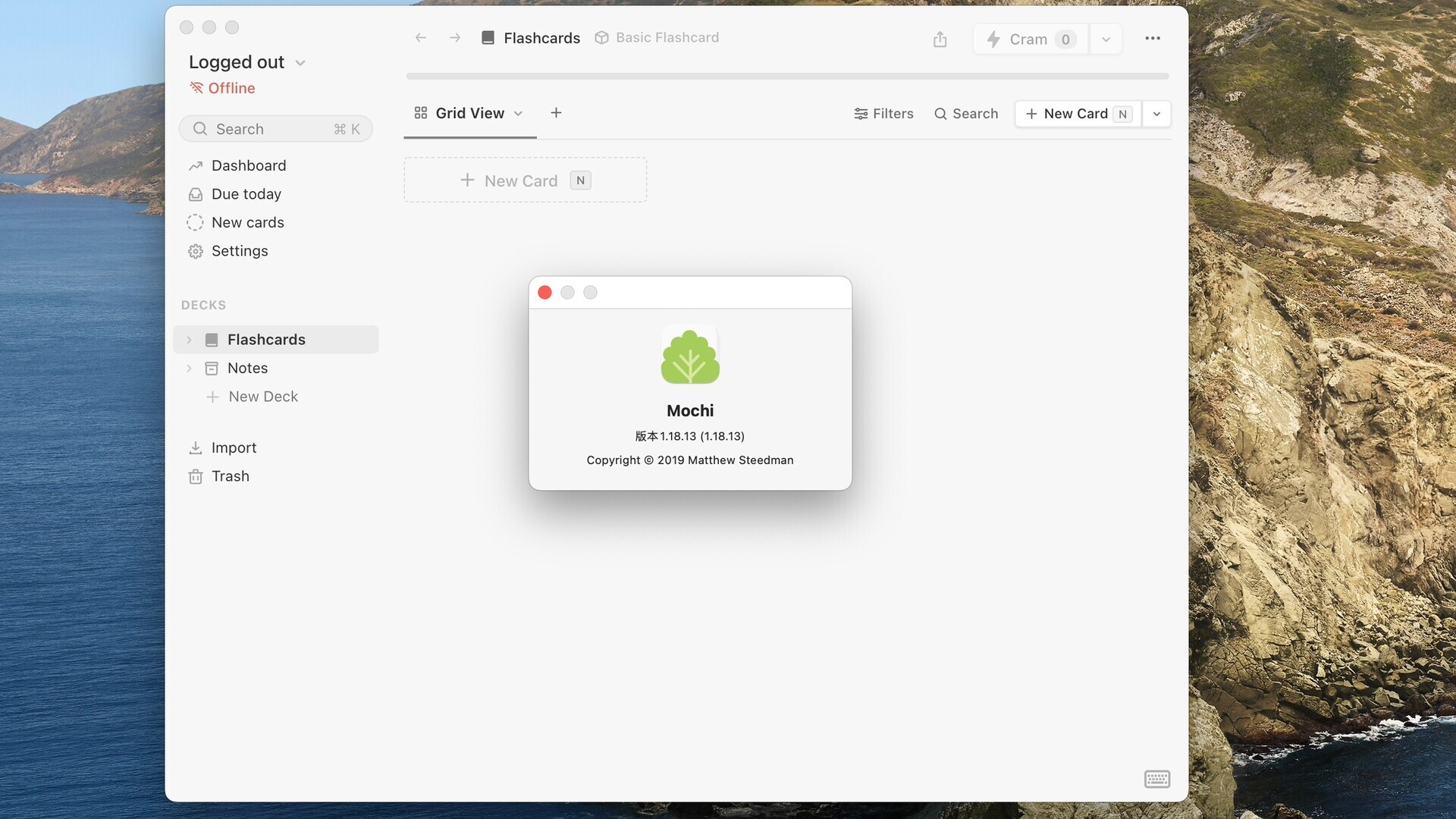
Task: Click the New cards dashed circle icon
Action: pos(196,223)
